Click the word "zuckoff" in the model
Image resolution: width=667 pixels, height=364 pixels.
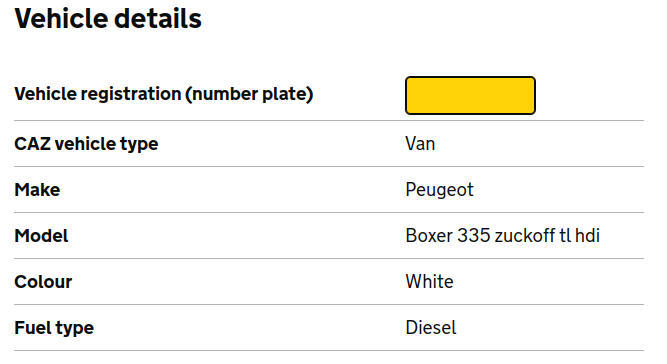pos(525,236)
